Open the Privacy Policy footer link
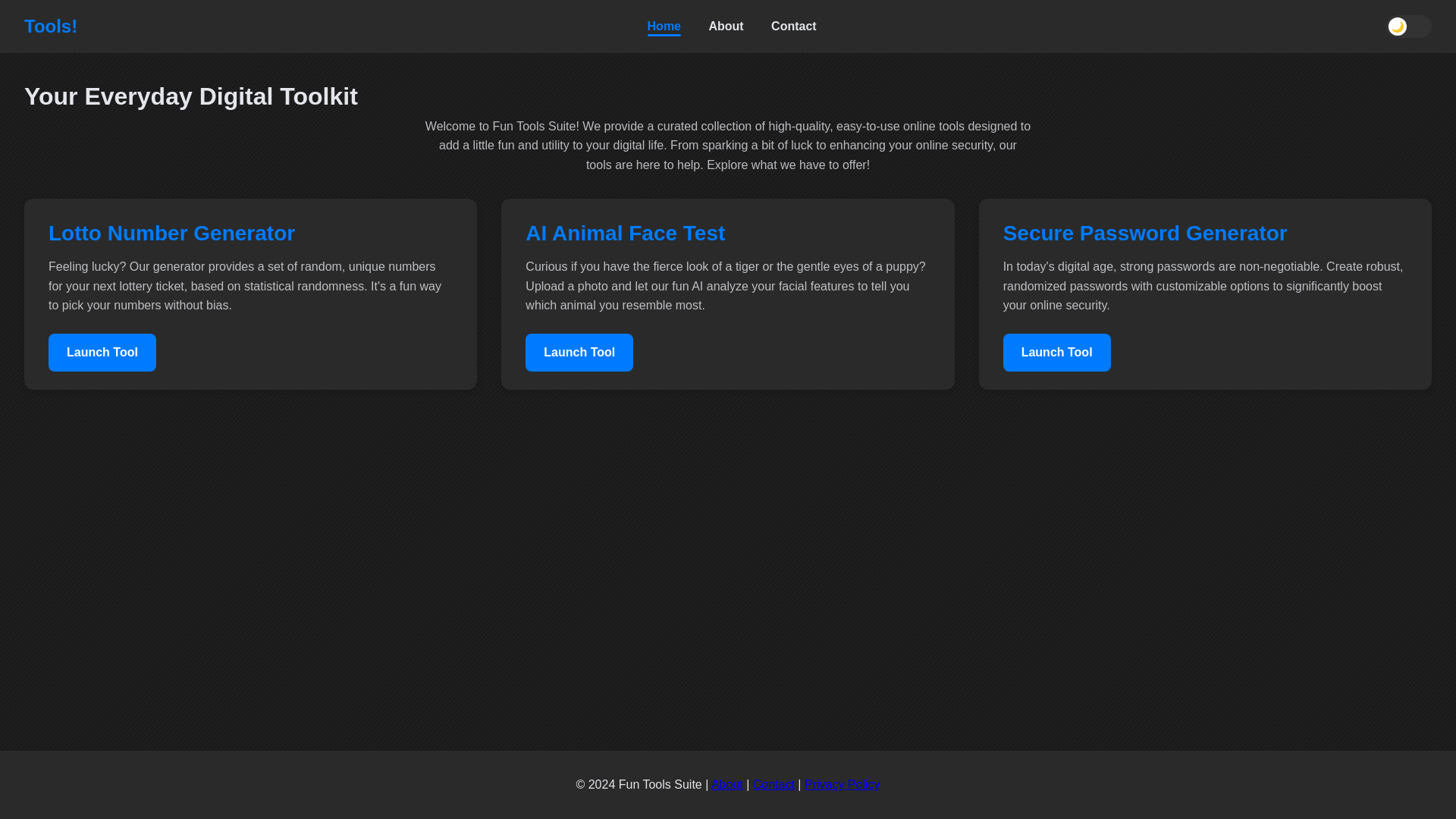This screenshot has width=1456, height=819. [842, 785]
